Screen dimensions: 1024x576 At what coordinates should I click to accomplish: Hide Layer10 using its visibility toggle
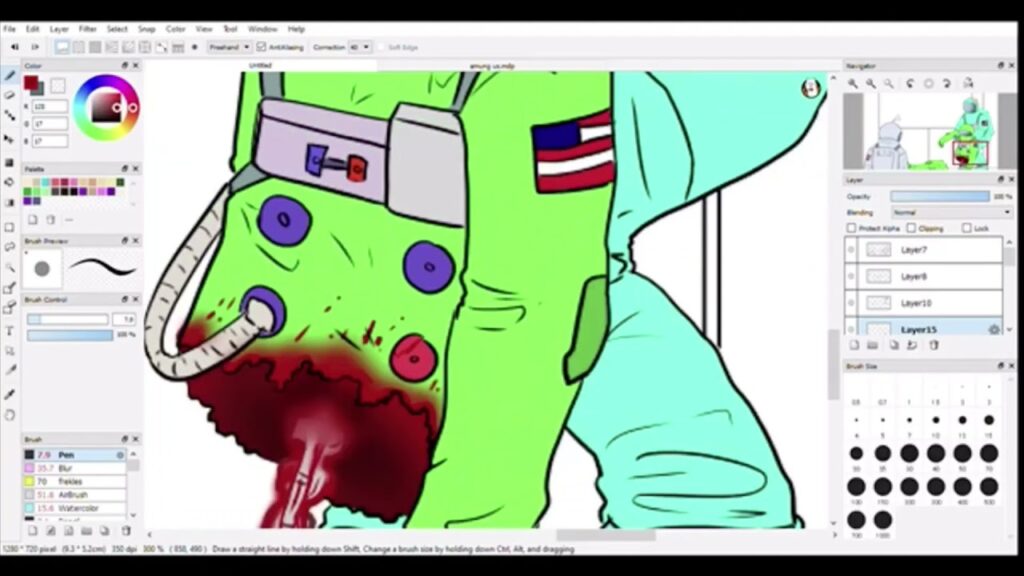pos(851,303)
